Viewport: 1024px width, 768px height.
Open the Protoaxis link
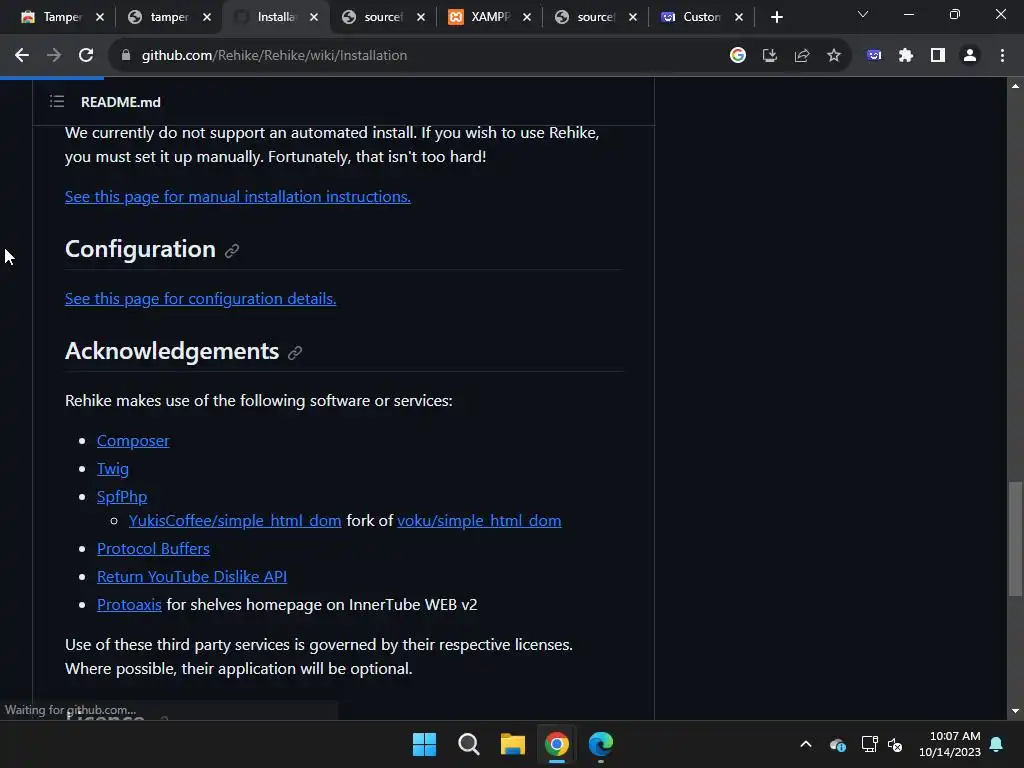[129, 605]
